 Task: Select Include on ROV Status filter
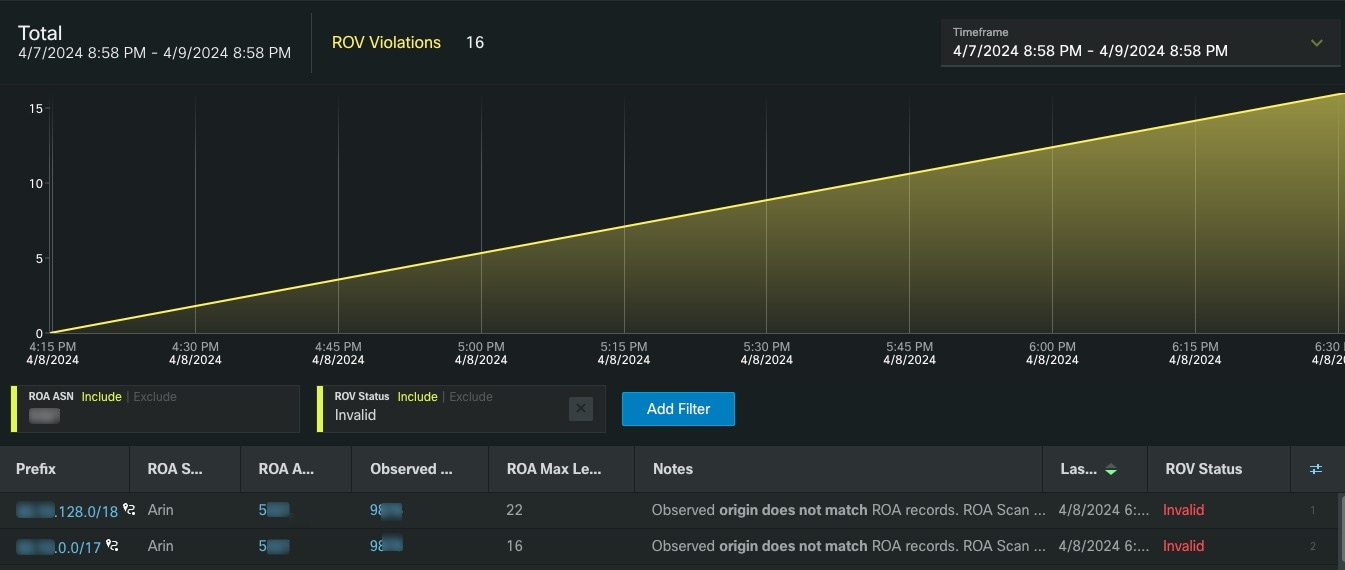417,397
